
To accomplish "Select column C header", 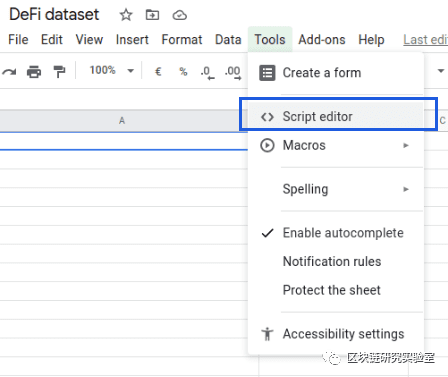I will pyautogui.click(x=442, y=120).
